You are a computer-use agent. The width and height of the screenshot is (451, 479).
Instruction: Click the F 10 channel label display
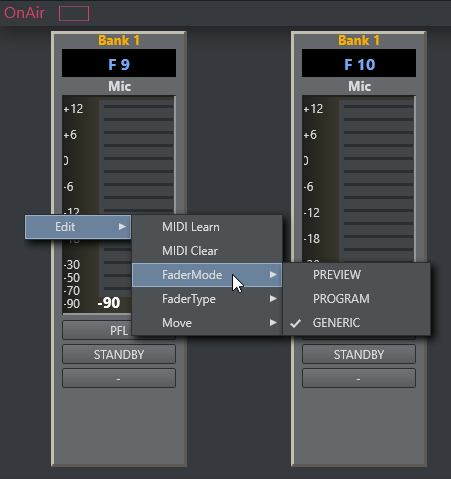(x=359, y=63)
